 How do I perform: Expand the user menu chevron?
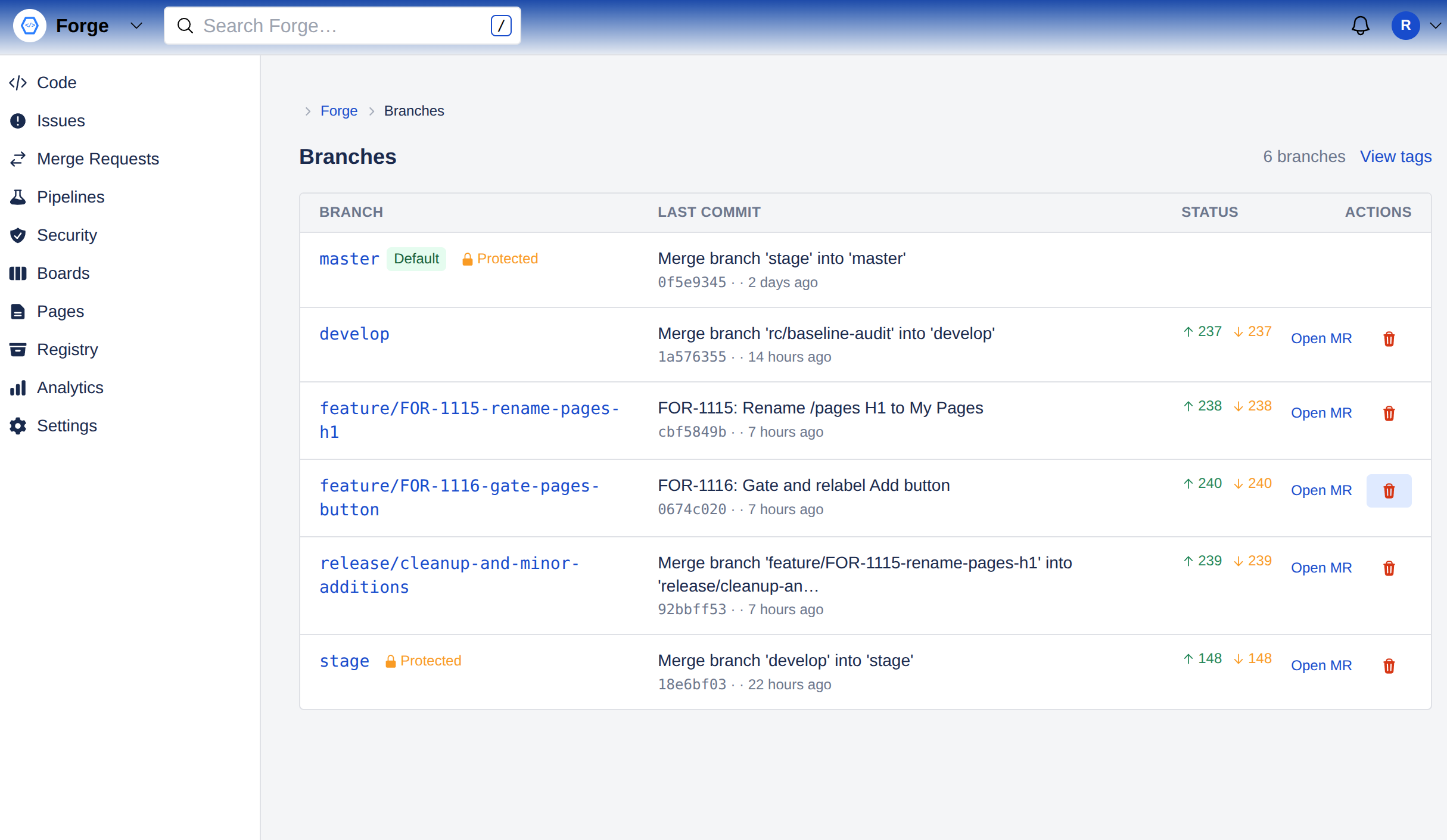click(1436, 26)
